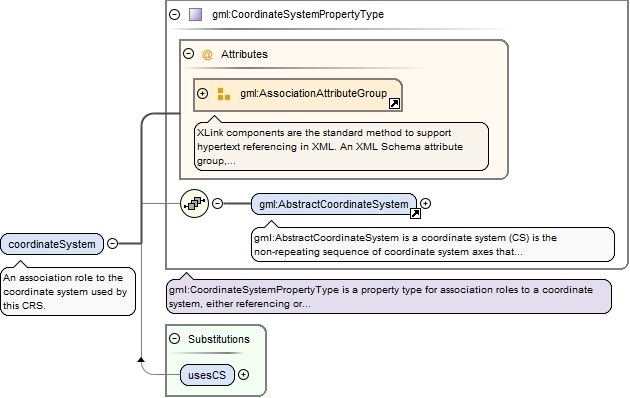Image resolution: width=630 pixels, height=398 pixels.
Task: Click the sequence compositor circle icon
Action: 194,204
